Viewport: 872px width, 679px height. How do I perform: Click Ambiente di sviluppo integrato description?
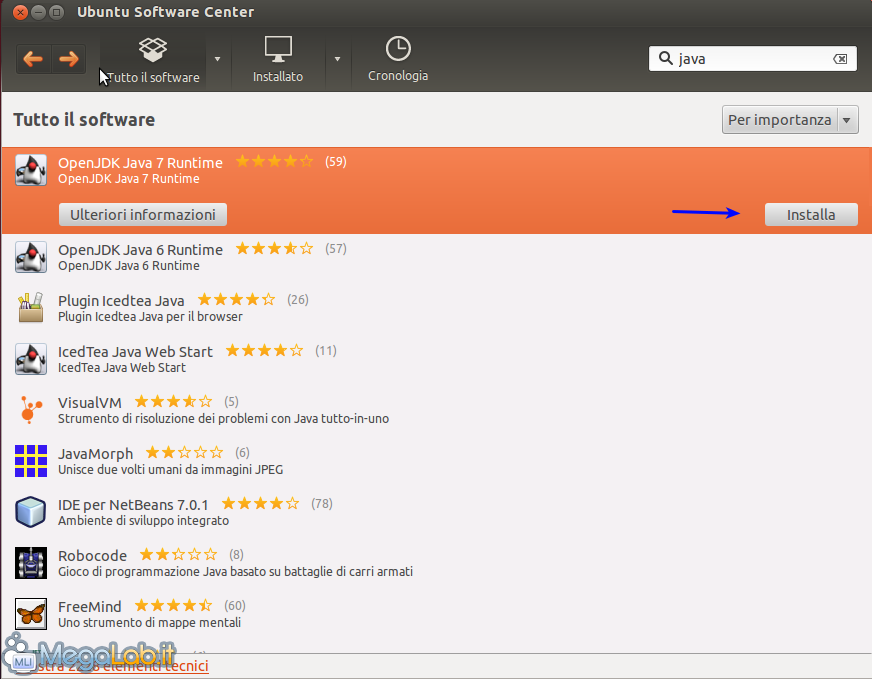click(x=143, y=521)
